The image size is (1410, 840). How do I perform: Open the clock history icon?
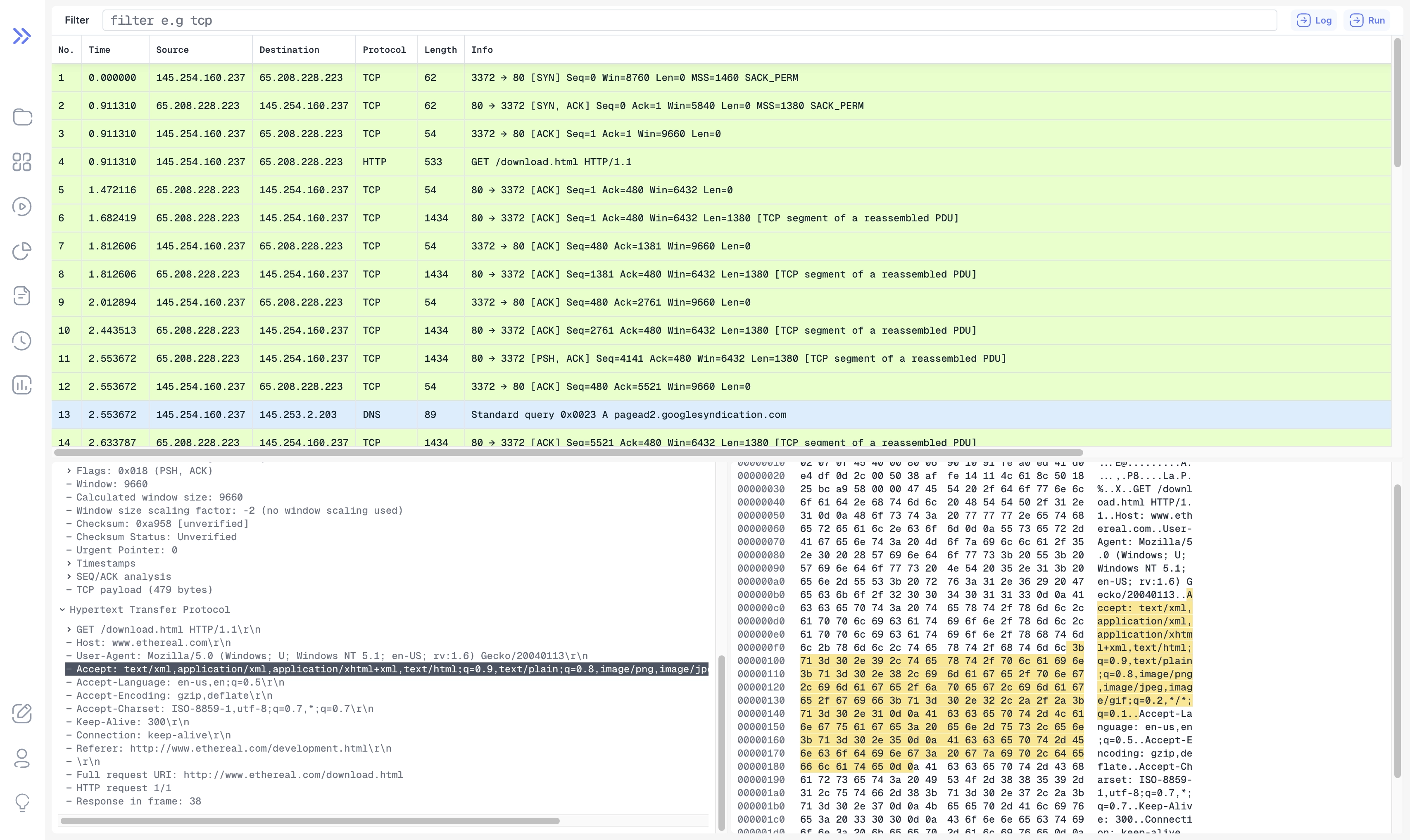(x=22, y=340)
